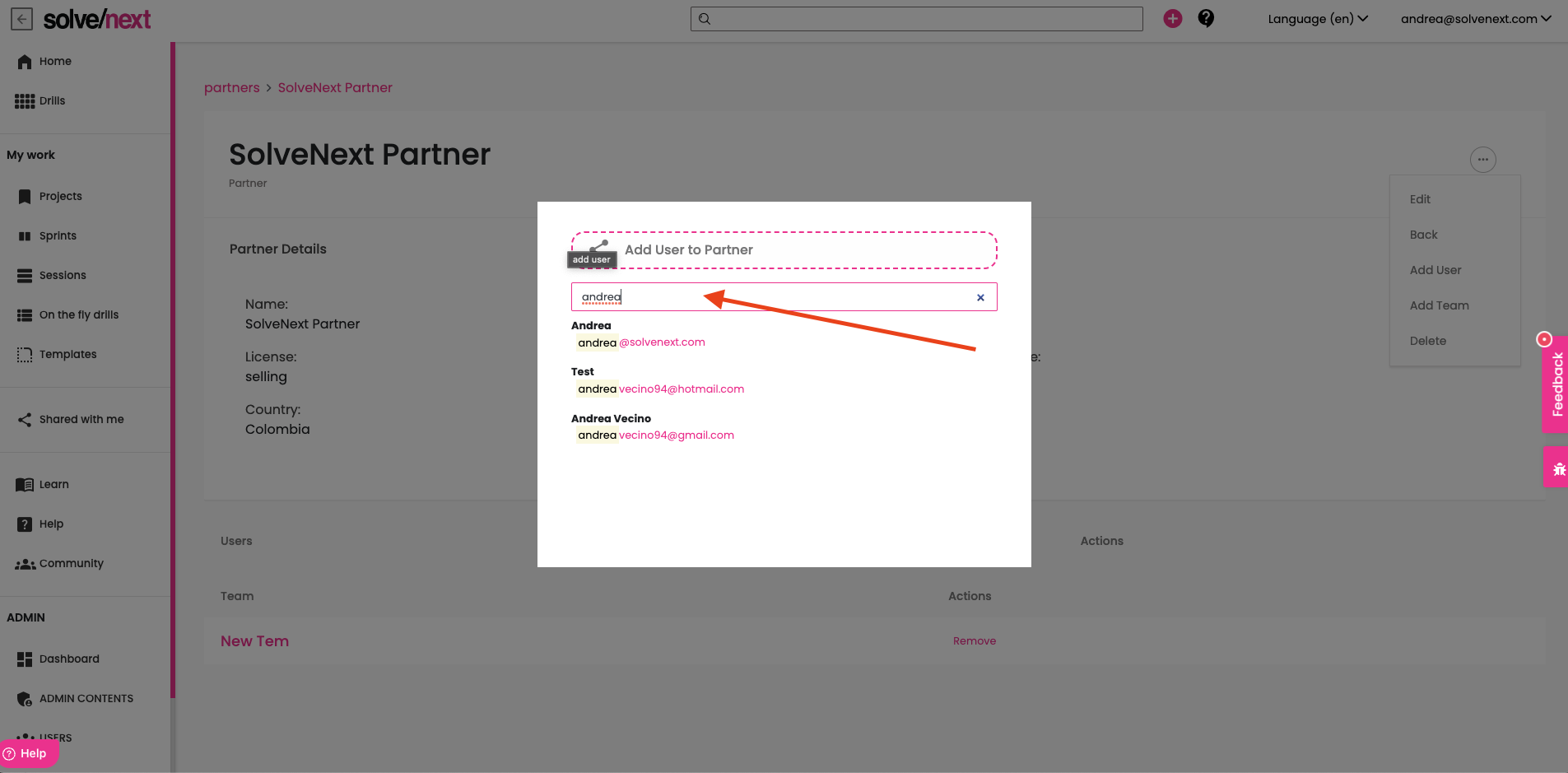
Task: Click the sidebar vertical scrollbar
Action: pyautogui.click(x=173, y=370)
